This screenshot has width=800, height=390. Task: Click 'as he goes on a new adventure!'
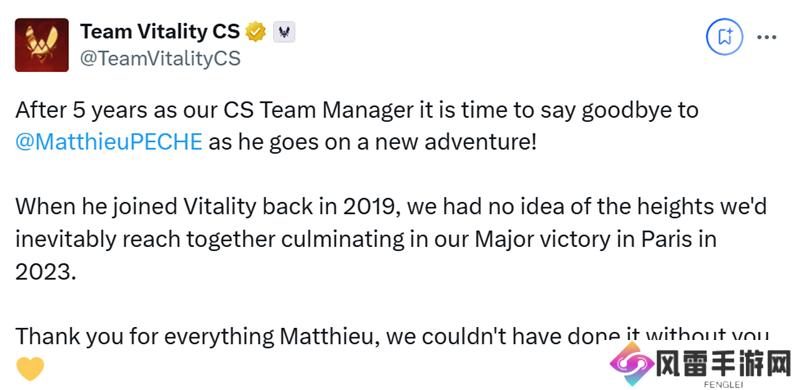click(372, 142)
